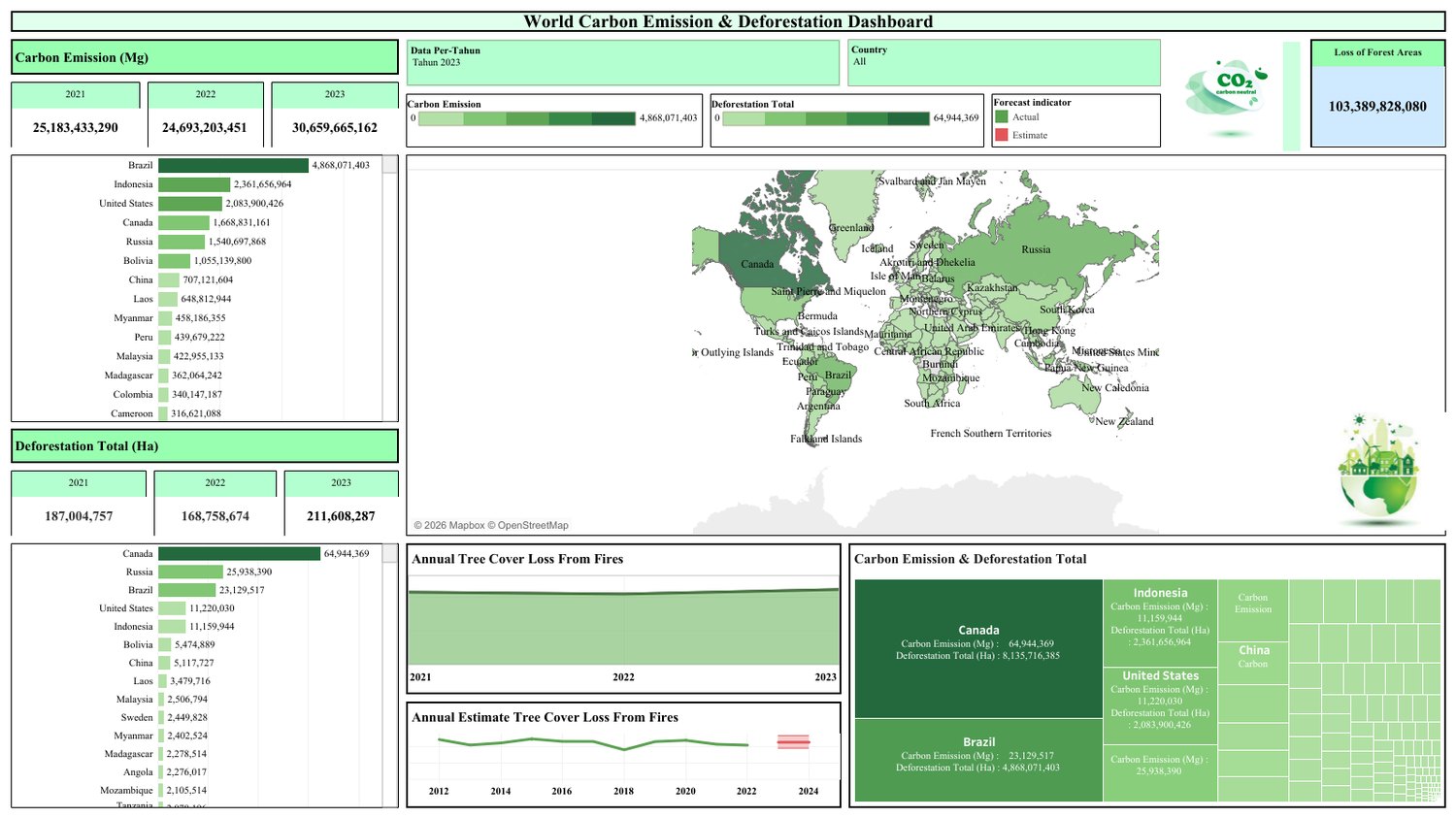The width and height of the screenshot is (1456, 818).
Task: Open the Country filter dropdown
Action: (1004, 62)
